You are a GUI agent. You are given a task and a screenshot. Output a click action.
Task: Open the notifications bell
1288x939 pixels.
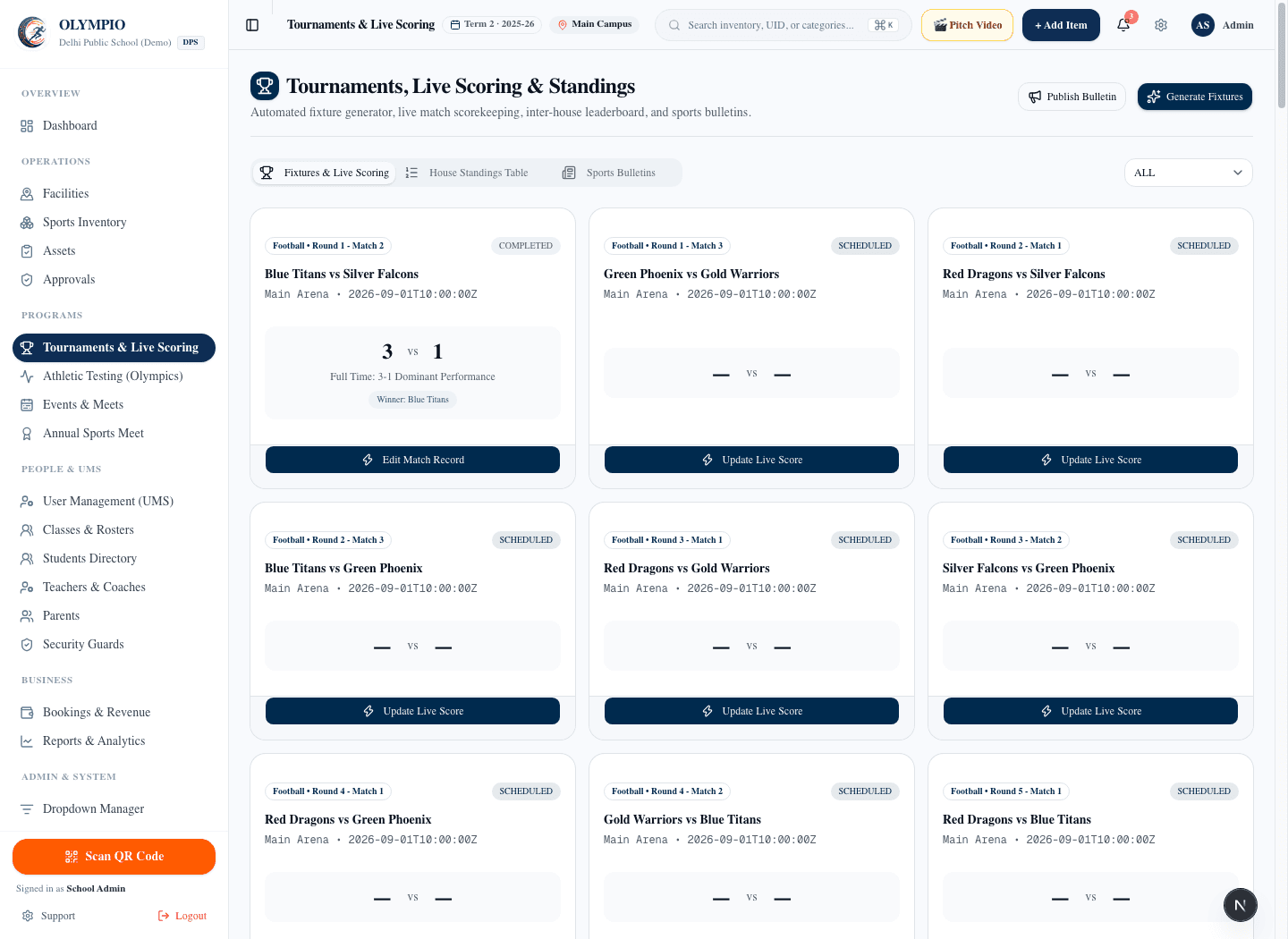(x=1123, y=25)
